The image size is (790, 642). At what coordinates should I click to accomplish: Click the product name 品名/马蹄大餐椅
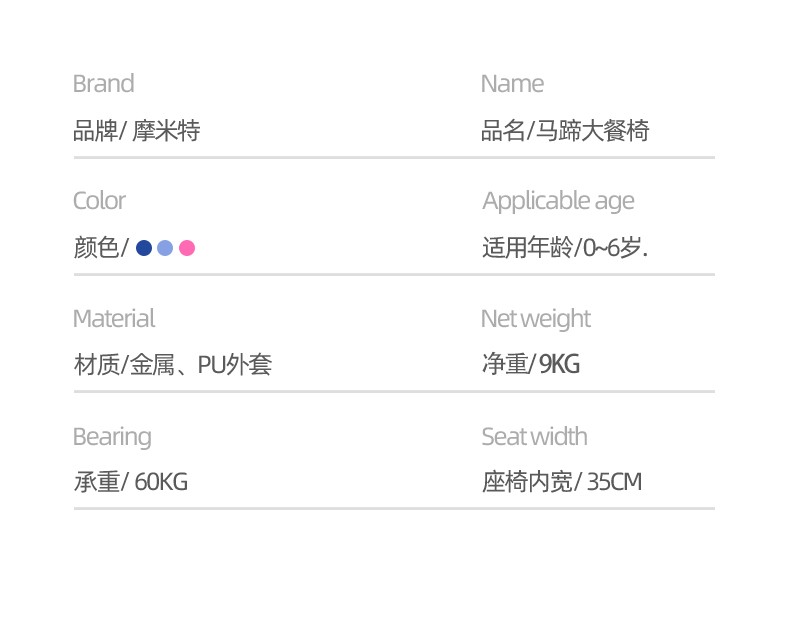coord(565,131)
